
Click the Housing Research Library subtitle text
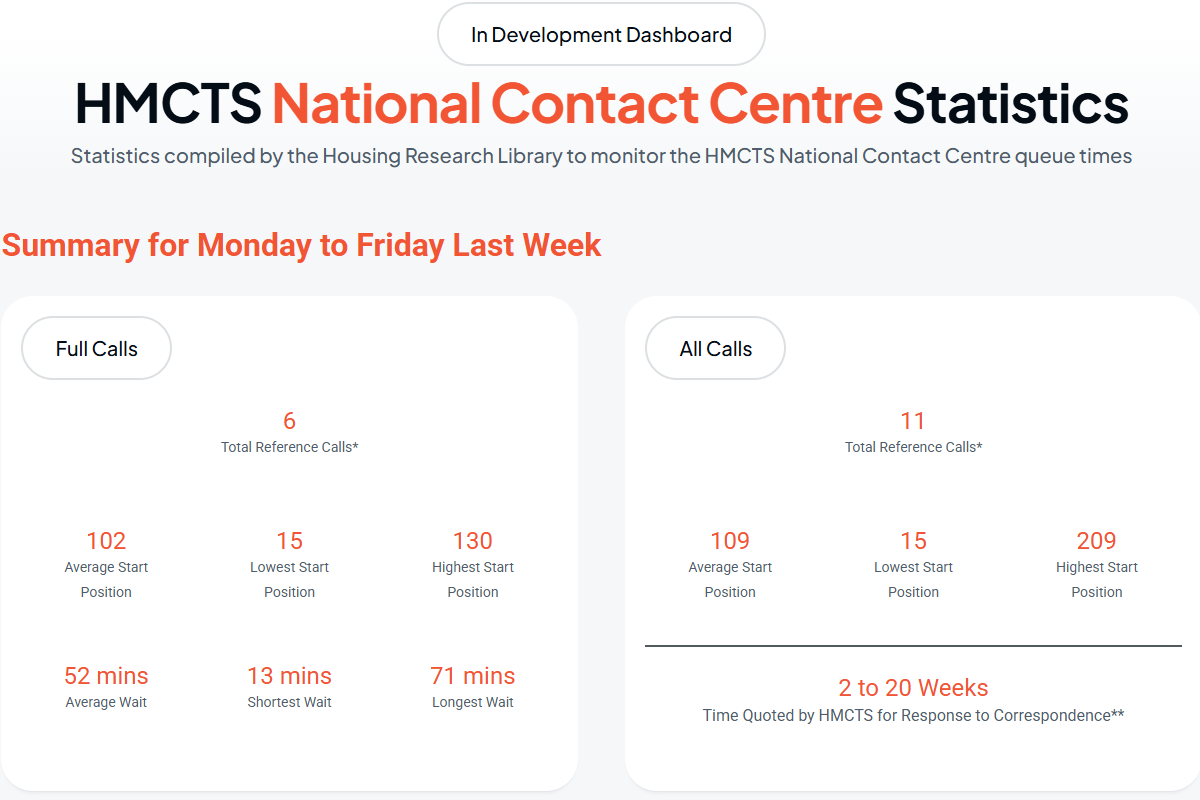(601, 157)
